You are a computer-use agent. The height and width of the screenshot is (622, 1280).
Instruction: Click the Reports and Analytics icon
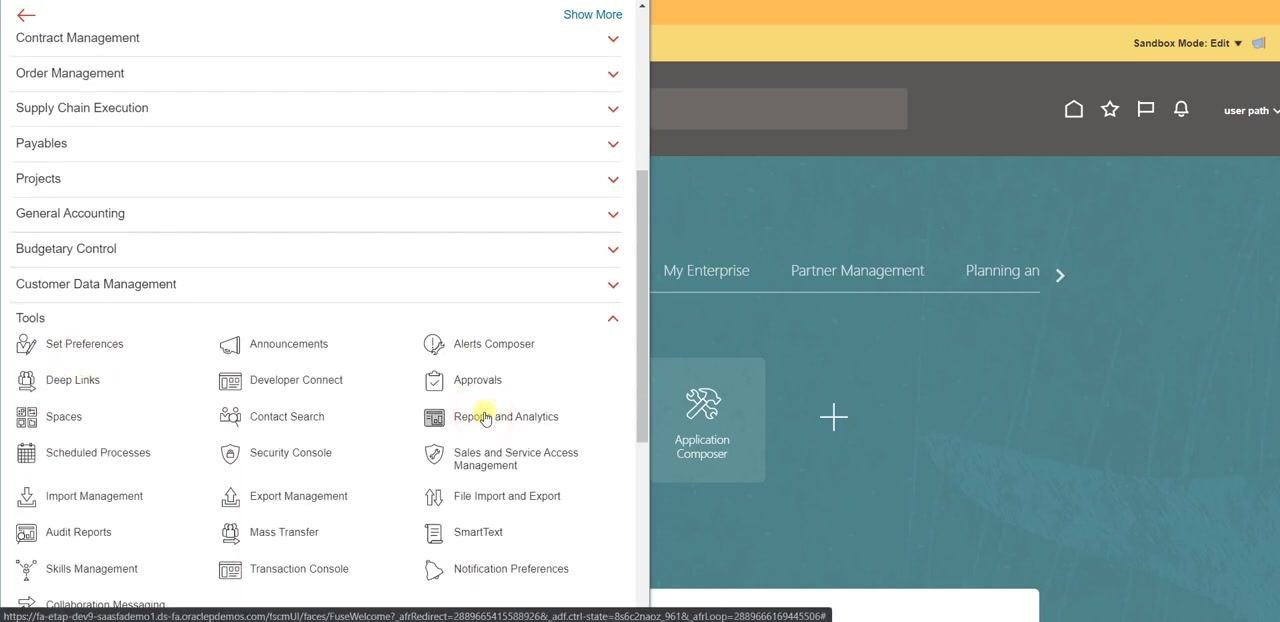(x=434, y=417)
